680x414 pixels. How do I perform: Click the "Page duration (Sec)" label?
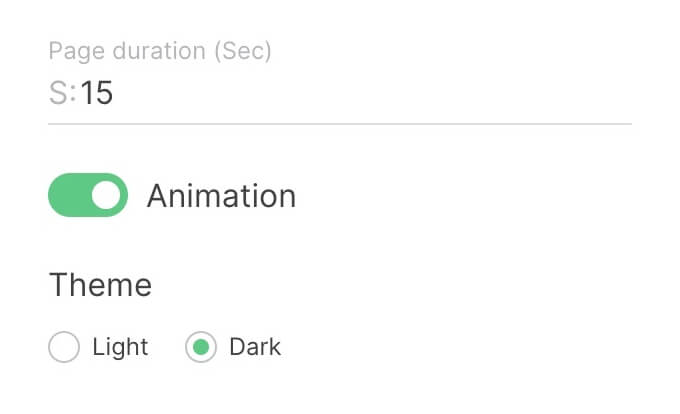160,50
